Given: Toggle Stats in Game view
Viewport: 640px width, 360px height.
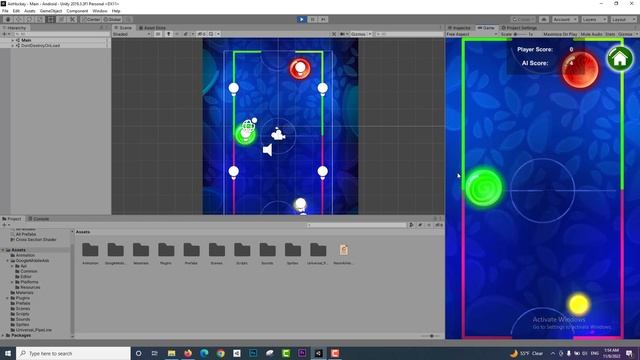Looking at the screenshot, I should (x=610, y=34).
